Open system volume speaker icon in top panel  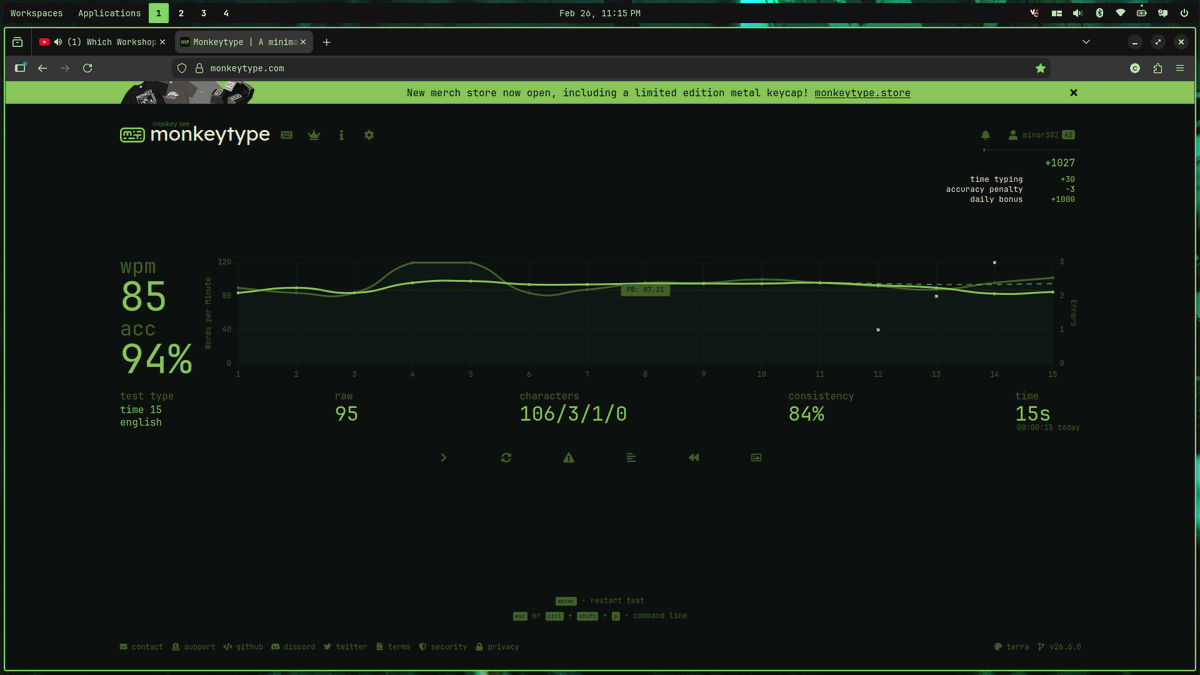coord(1077,13)
